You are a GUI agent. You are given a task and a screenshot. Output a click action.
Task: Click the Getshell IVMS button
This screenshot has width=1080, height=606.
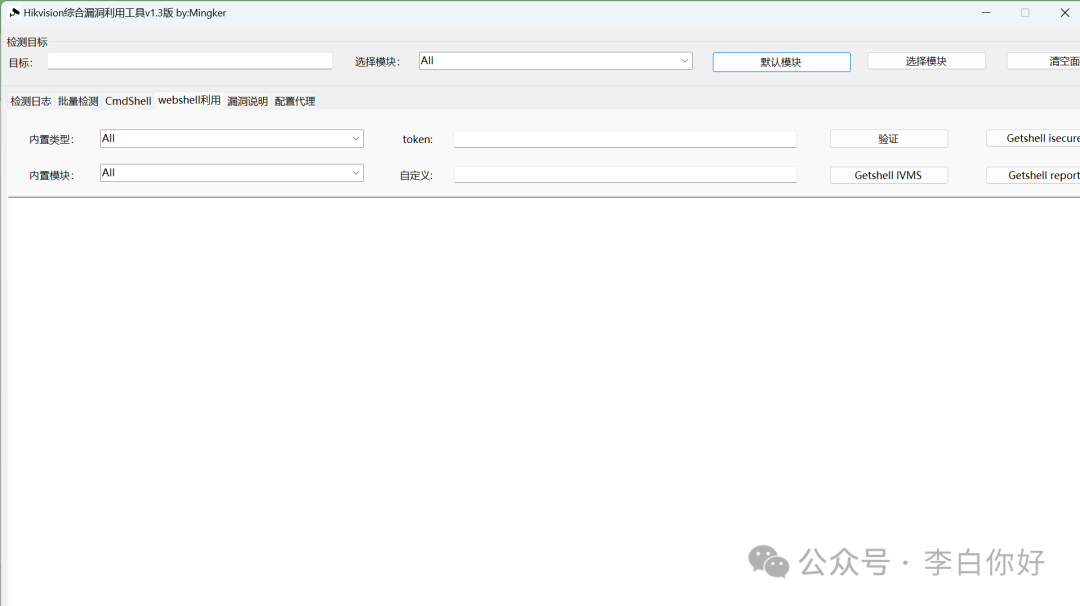[888, 175]
